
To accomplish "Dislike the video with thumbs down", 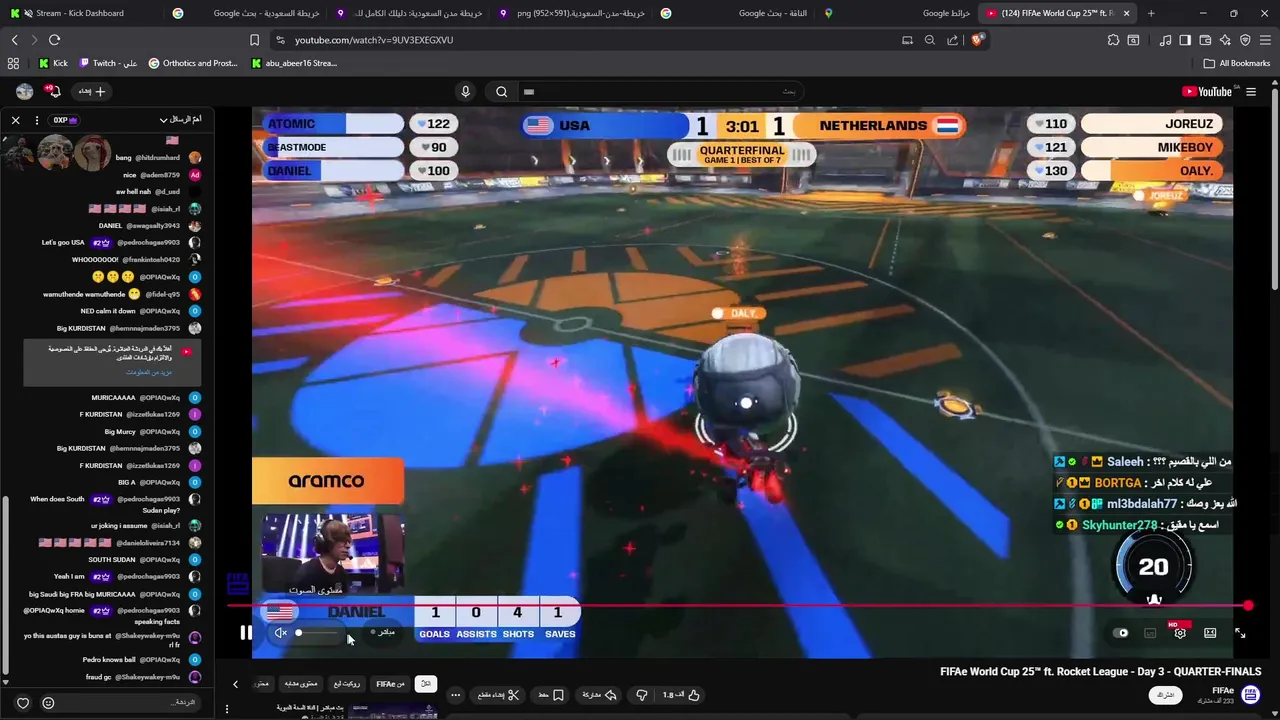I will point(642,695).
